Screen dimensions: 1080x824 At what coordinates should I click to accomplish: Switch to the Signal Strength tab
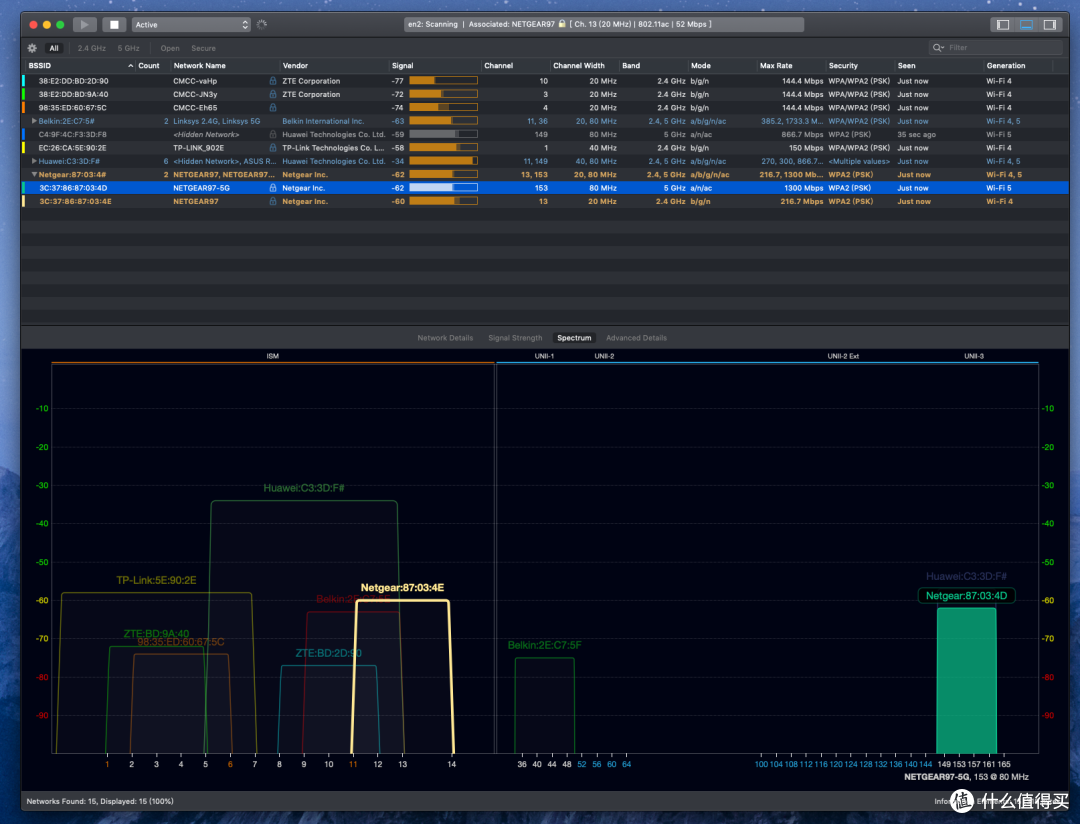515,338
